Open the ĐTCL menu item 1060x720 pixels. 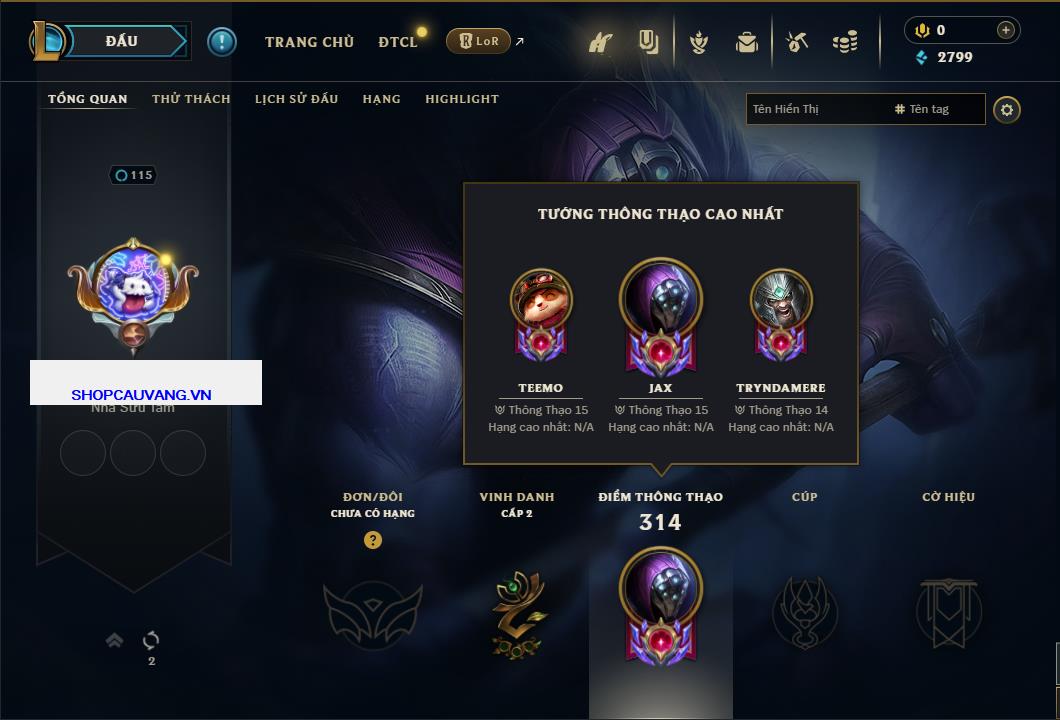[x=398, y=42]
